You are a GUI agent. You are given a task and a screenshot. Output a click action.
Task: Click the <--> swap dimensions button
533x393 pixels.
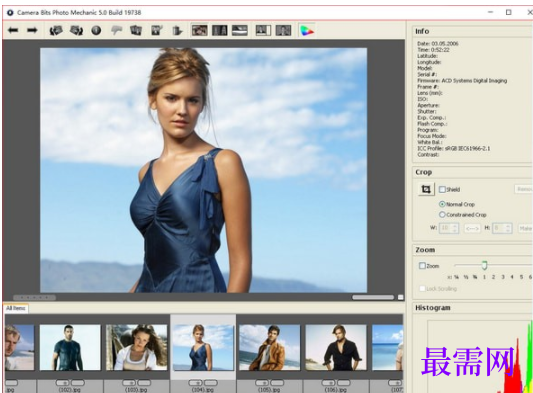(472, 228)
